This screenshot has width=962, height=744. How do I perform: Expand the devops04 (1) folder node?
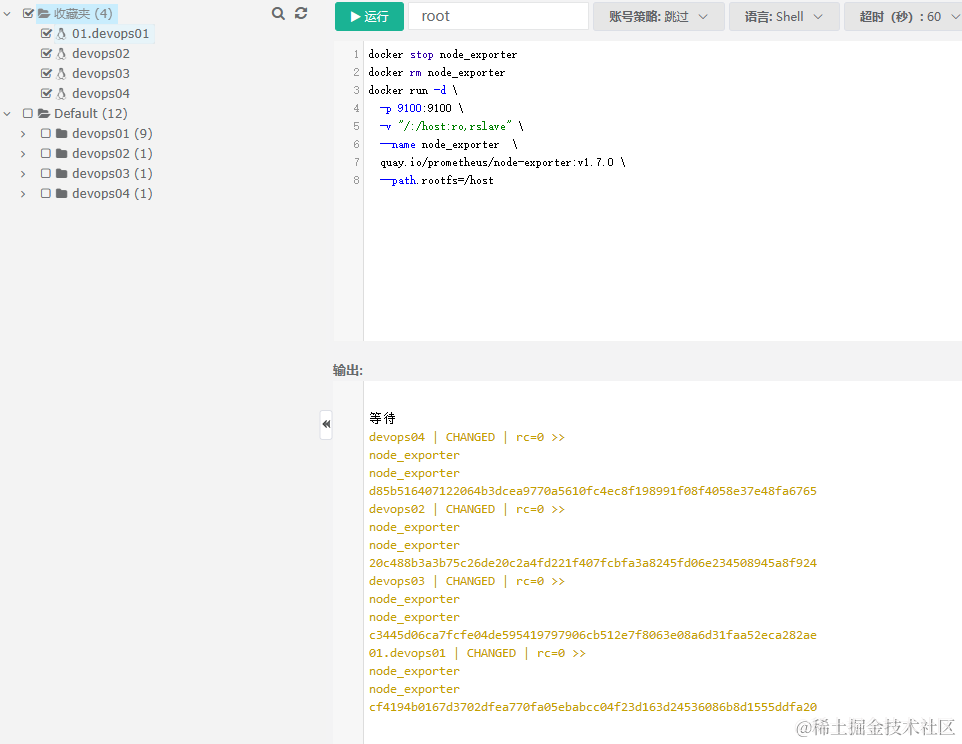[x=23, y=194]
